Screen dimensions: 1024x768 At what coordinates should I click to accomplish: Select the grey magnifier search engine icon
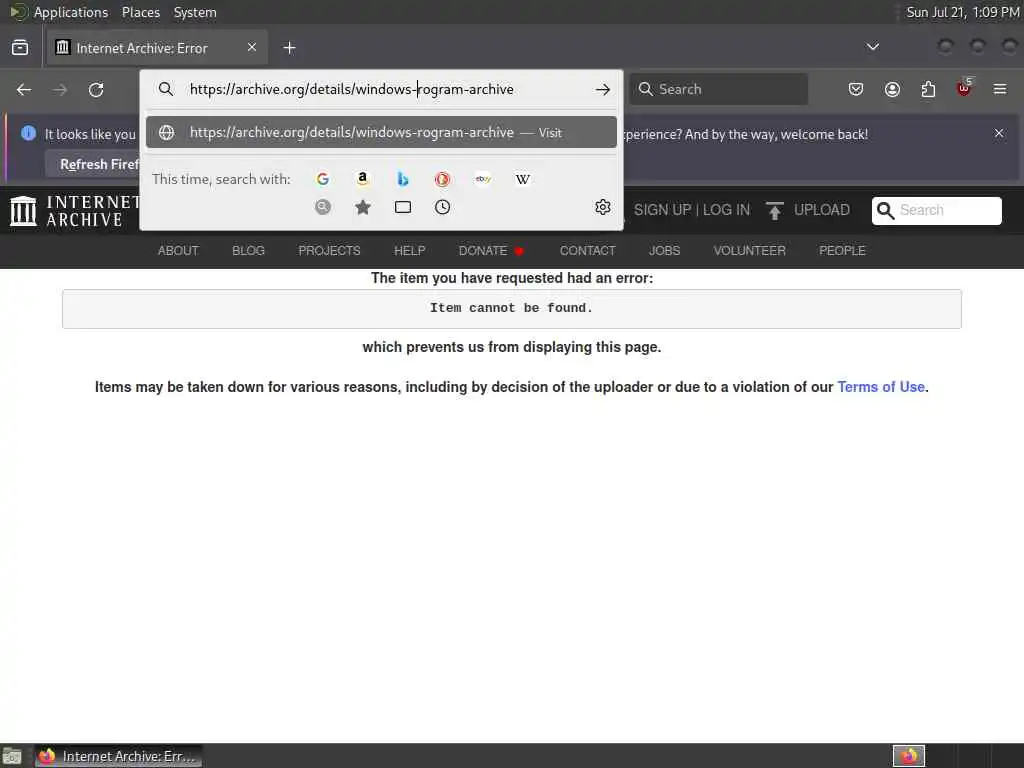[x=323, y=207]
